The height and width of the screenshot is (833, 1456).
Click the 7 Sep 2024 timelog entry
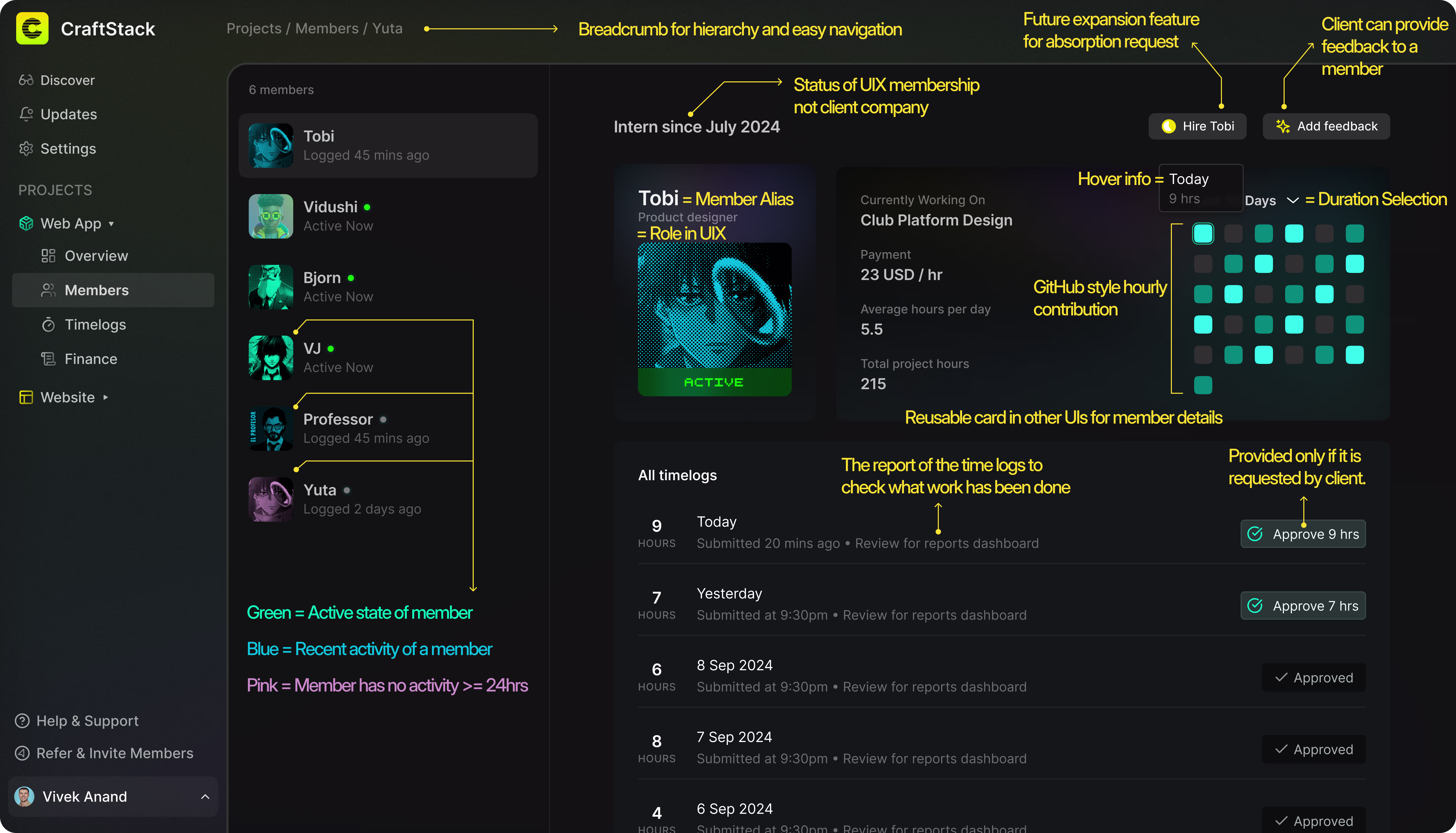tap(1001, 748)
